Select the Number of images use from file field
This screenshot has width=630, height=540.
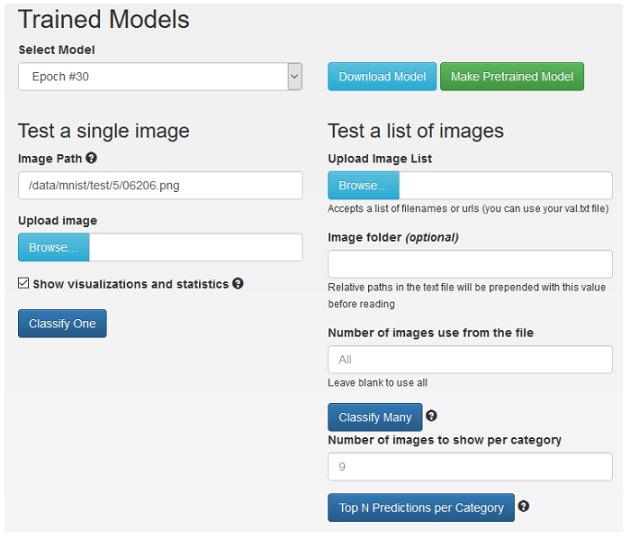tap(470, 360)
